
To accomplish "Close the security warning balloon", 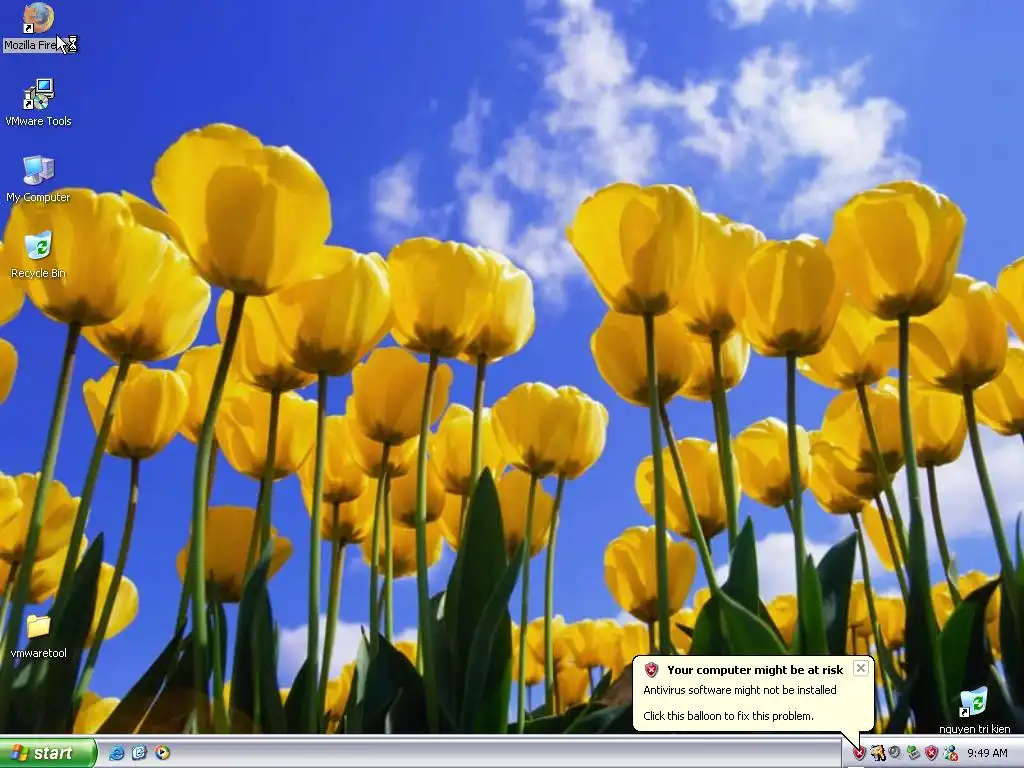I will (x=861, y=668).
